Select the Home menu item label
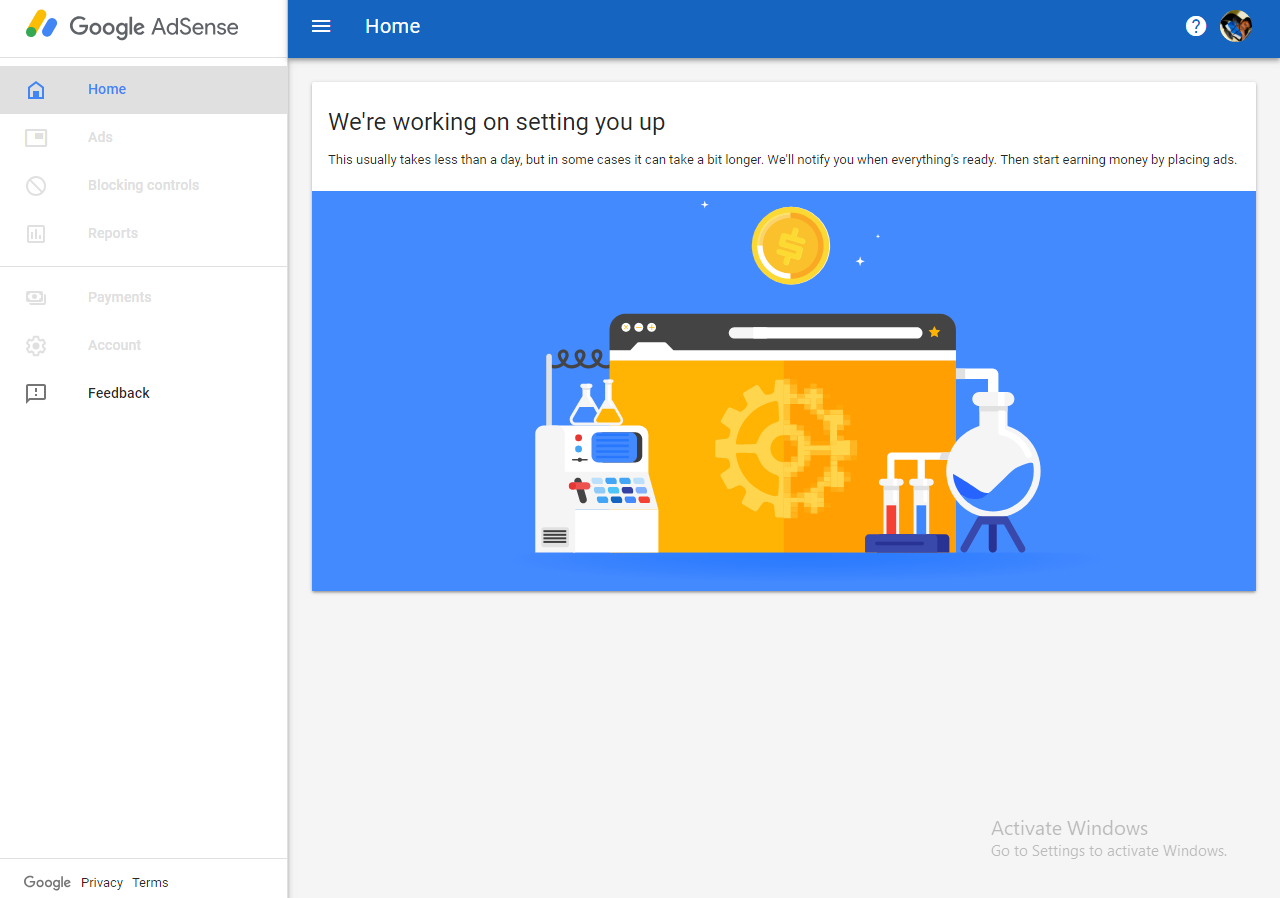1280x898 pixels. pos(107,89)
